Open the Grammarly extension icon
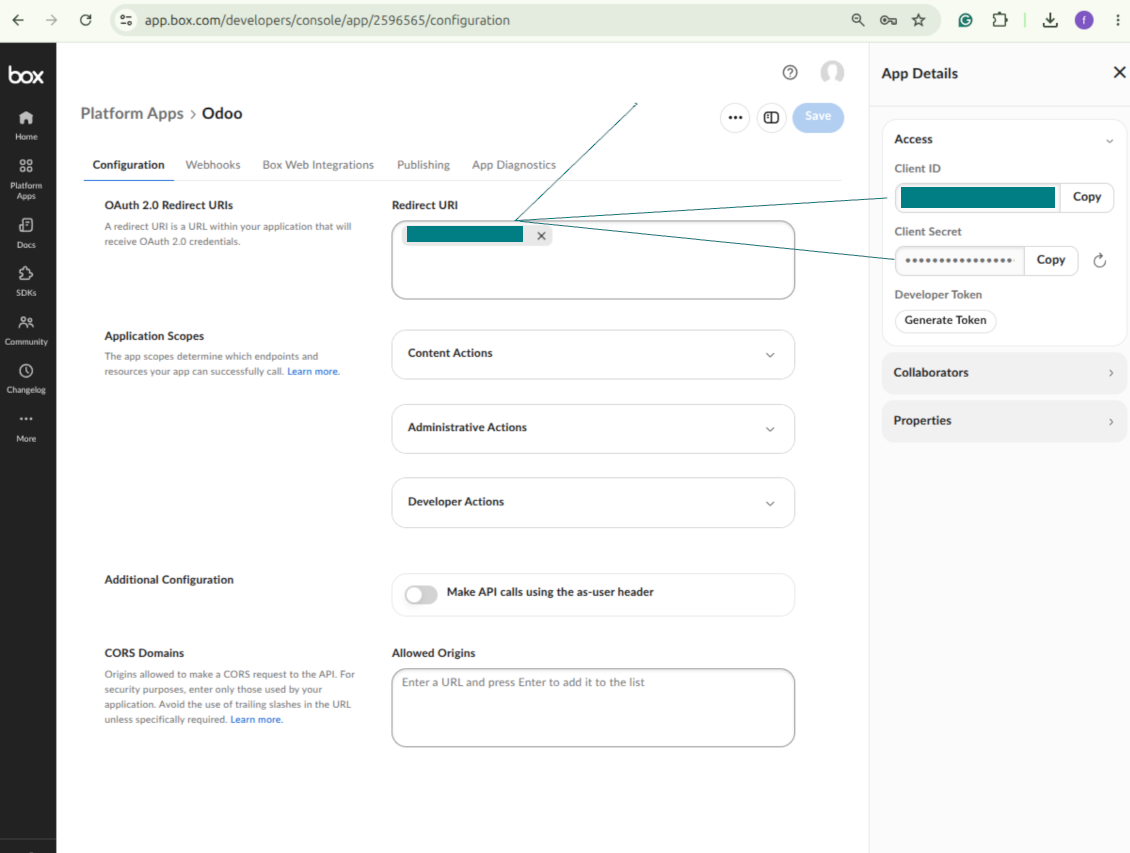Viewport: 1130px width, 853px height. click(966, 20)
